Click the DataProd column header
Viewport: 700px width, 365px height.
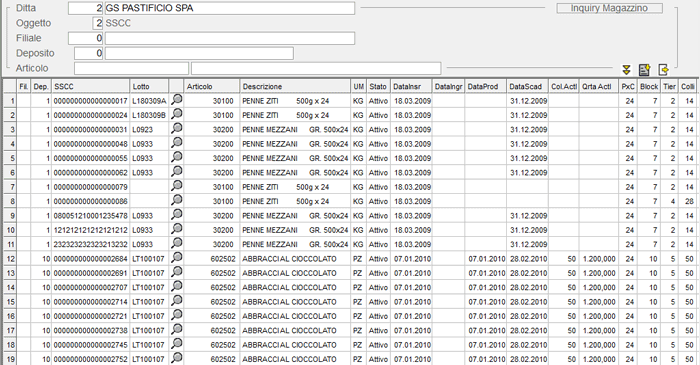click(x=486, y=87)
